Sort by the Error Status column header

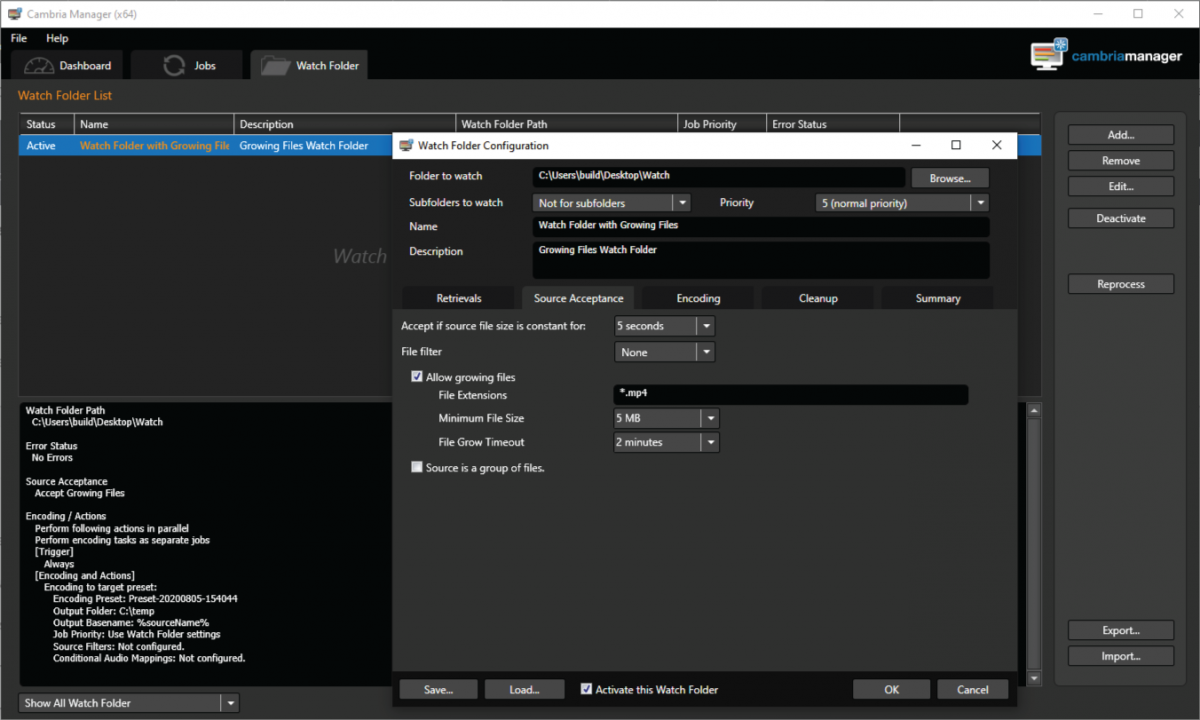coord(833,124)
